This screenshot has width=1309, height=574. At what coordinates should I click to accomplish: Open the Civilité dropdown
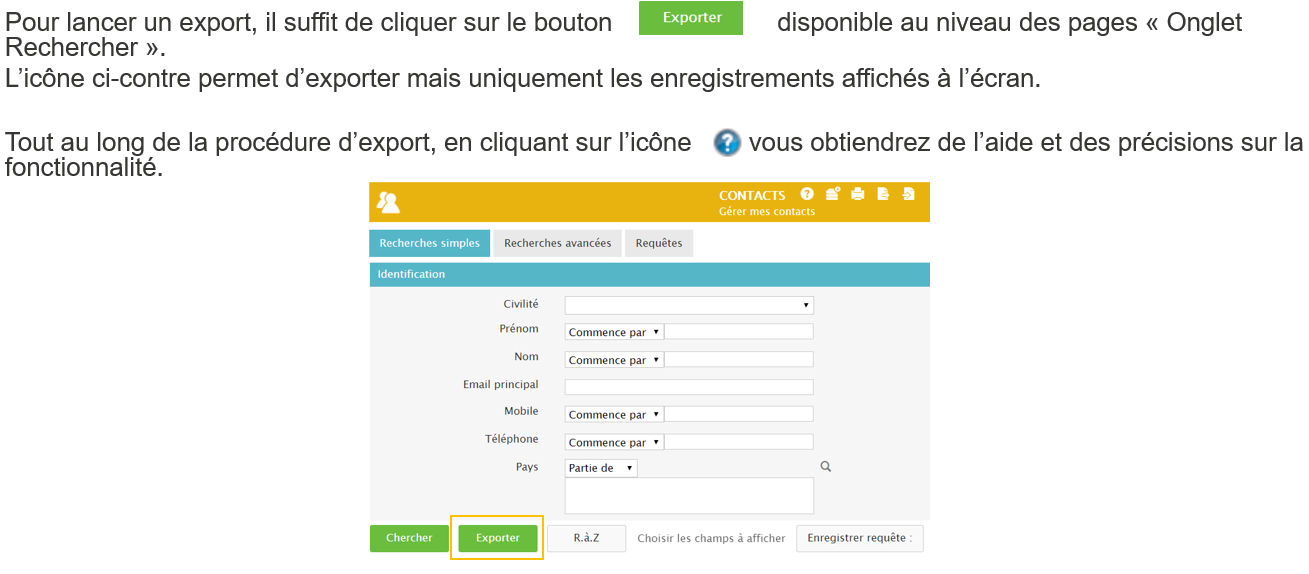tap(689, 305)
